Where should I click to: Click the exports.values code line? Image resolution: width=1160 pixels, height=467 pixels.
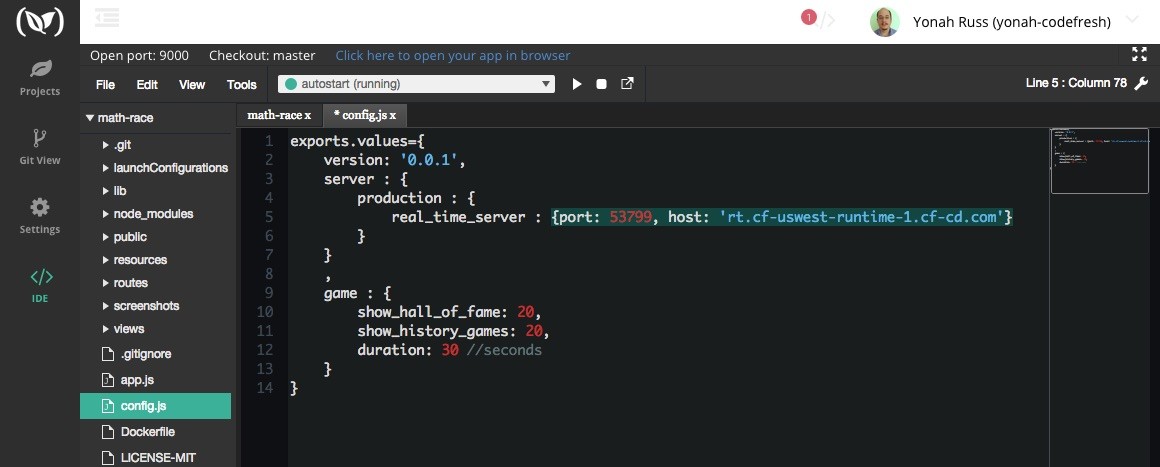point(358,141)
